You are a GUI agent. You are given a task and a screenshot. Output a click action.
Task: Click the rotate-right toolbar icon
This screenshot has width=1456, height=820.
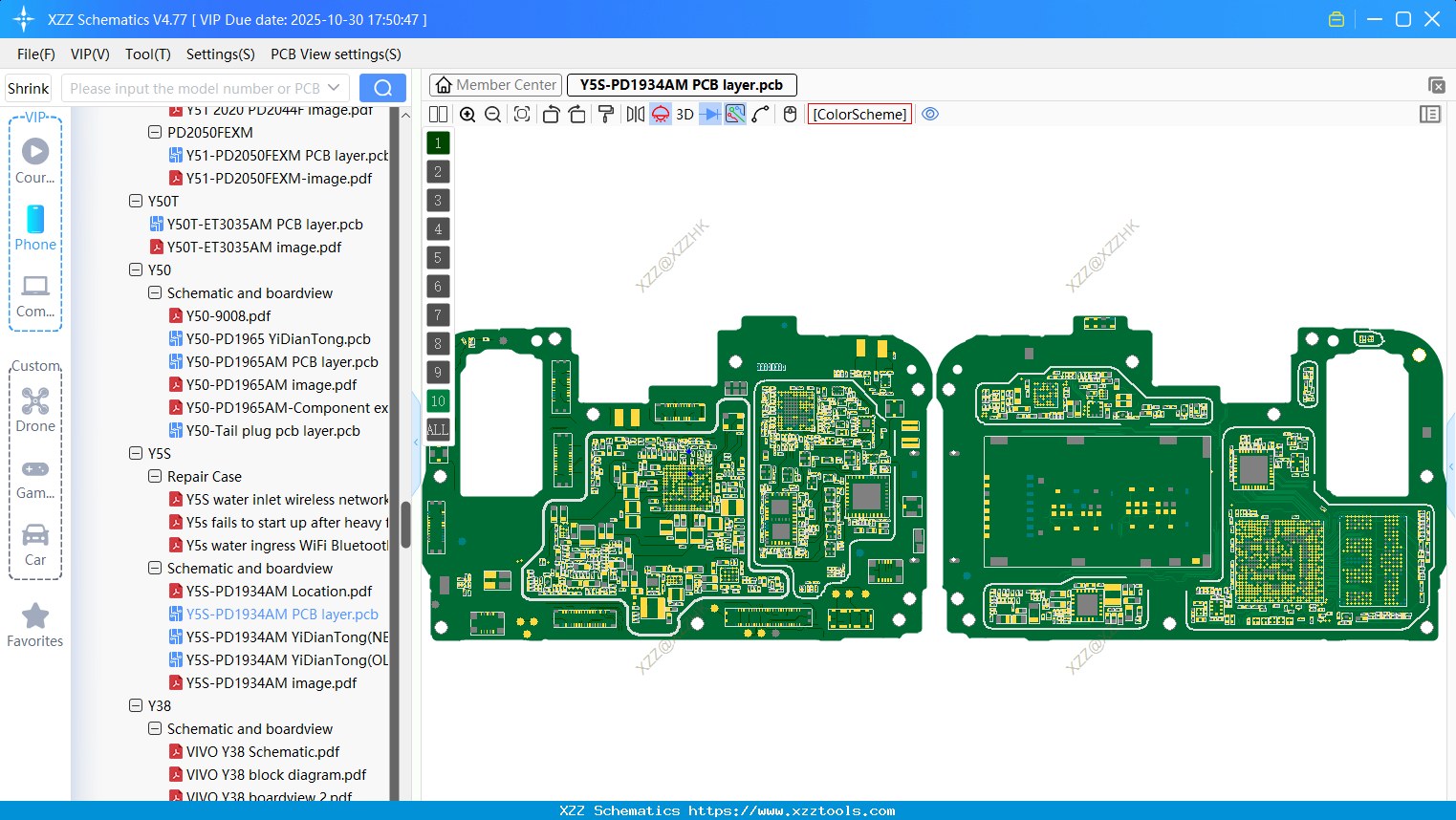click(576, 114)
